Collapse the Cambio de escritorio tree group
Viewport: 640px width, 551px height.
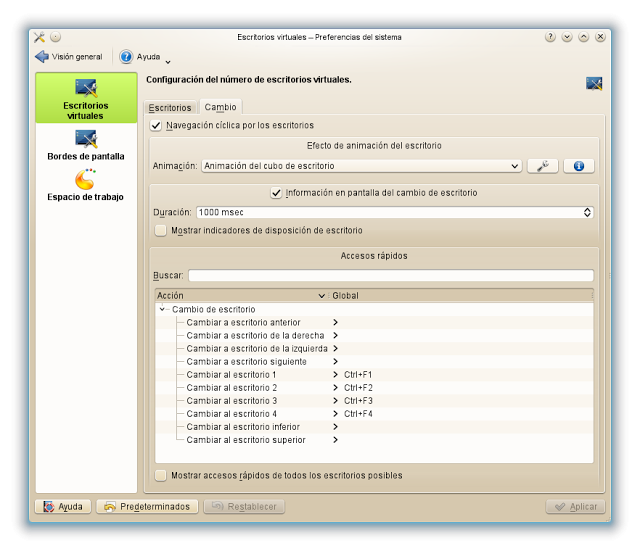coord(163,310)
